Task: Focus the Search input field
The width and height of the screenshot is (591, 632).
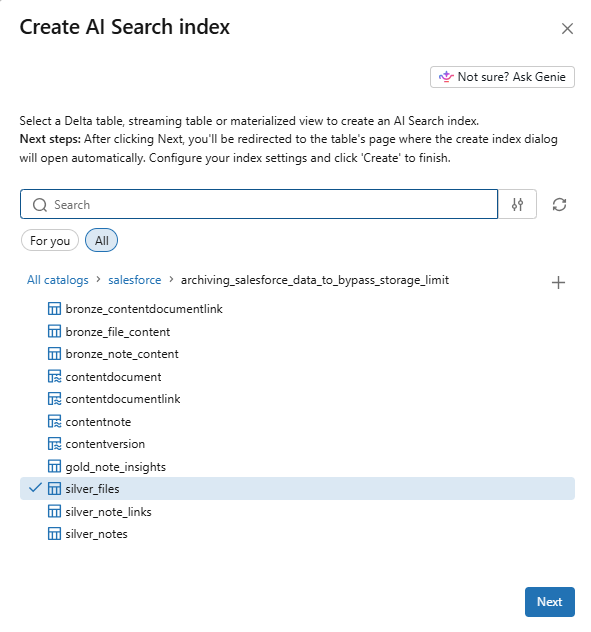Action: pyautogui.click(x=259, y=204)
